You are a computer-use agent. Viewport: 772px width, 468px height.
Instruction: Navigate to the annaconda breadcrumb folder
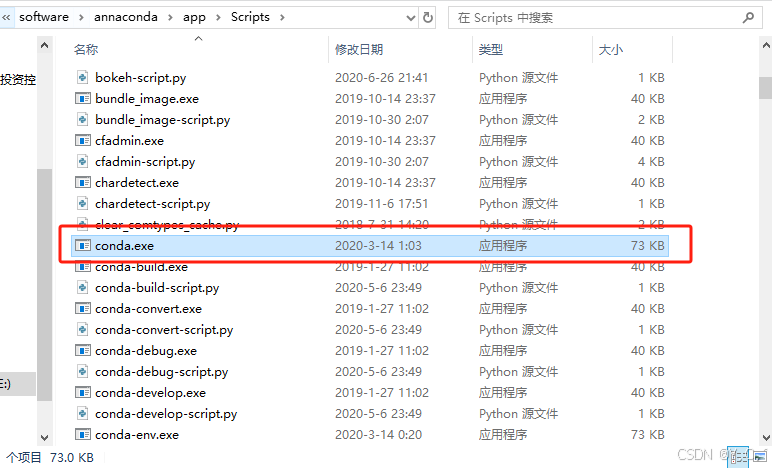(x=126, y=17)
